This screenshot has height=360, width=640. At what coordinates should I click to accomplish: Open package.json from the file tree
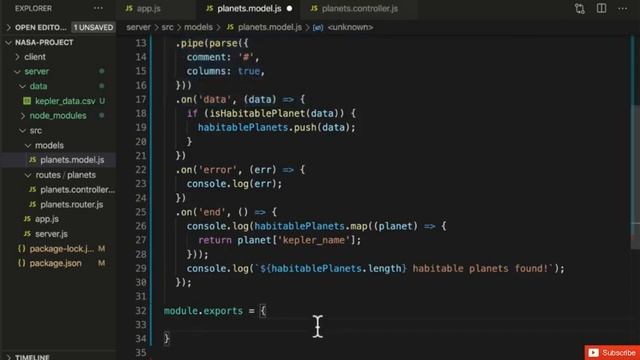tap(55, 263)
